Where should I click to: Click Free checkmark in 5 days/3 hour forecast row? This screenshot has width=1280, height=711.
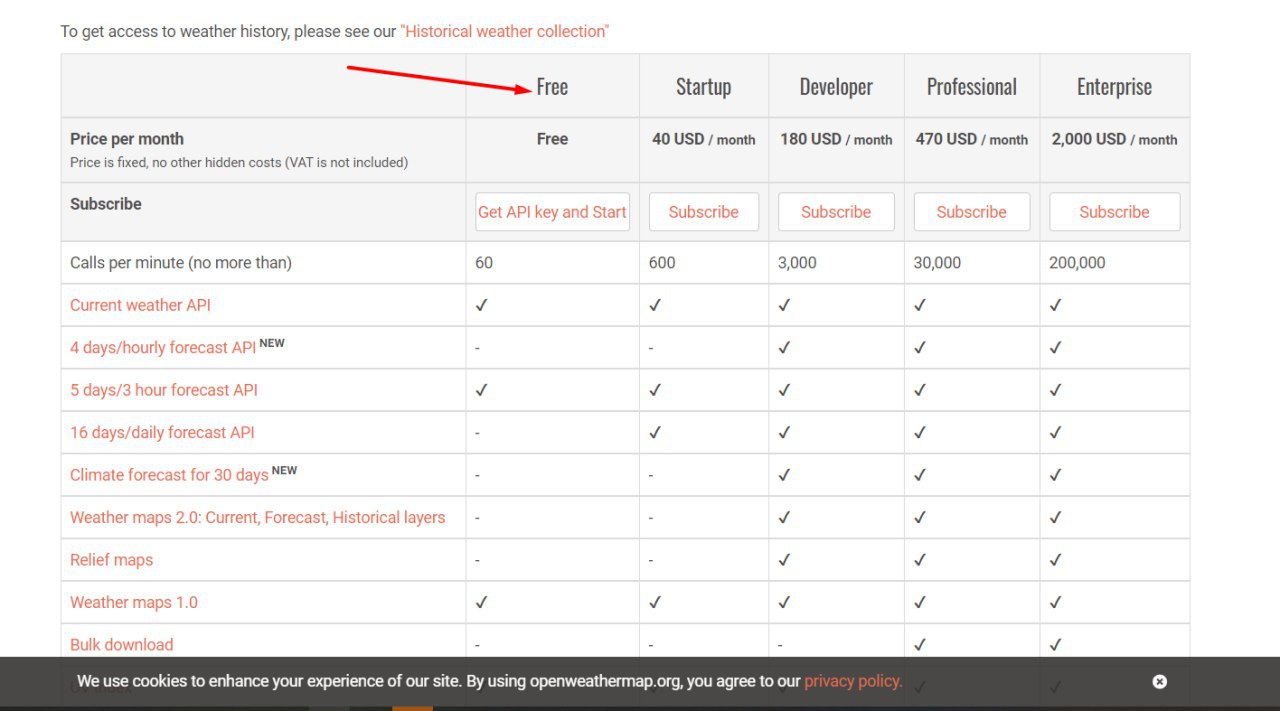click(x=482, y=390)
